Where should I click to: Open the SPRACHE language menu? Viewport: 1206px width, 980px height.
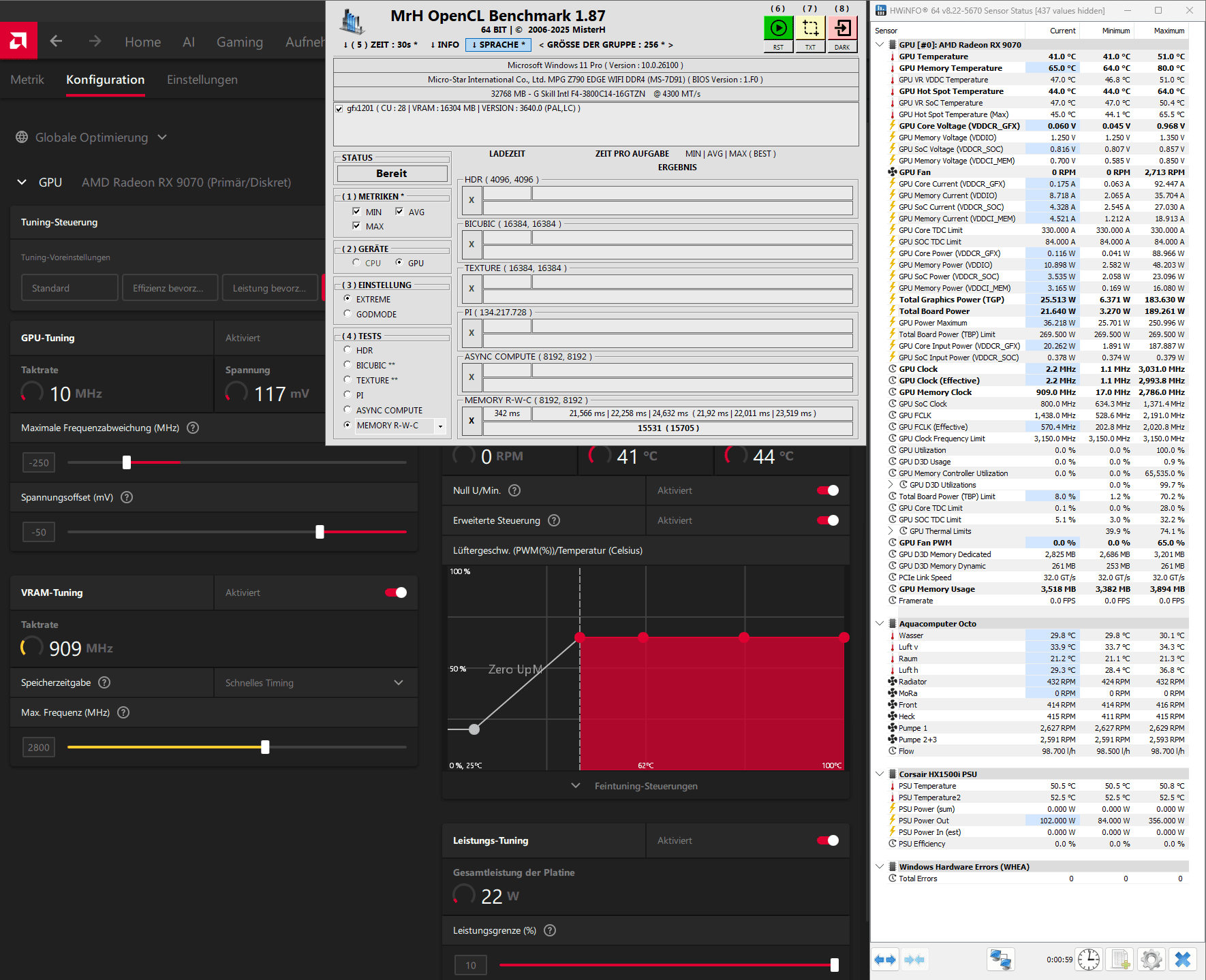pyautogui.click(x=499, y=45)
